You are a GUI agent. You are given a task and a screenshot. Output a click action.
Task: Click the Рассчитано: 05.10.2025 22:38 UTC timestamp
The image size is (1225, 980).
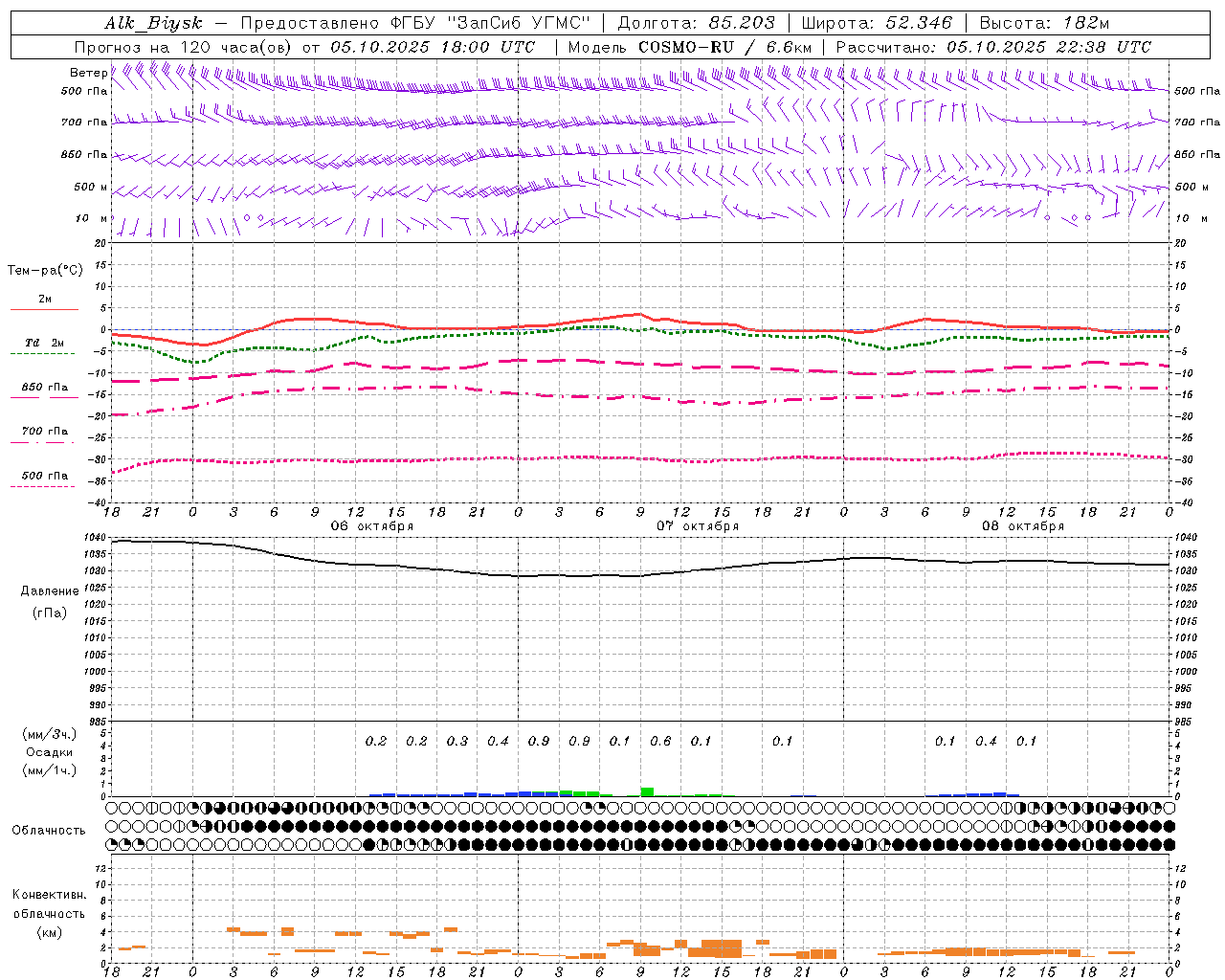[x=993, y=47]
